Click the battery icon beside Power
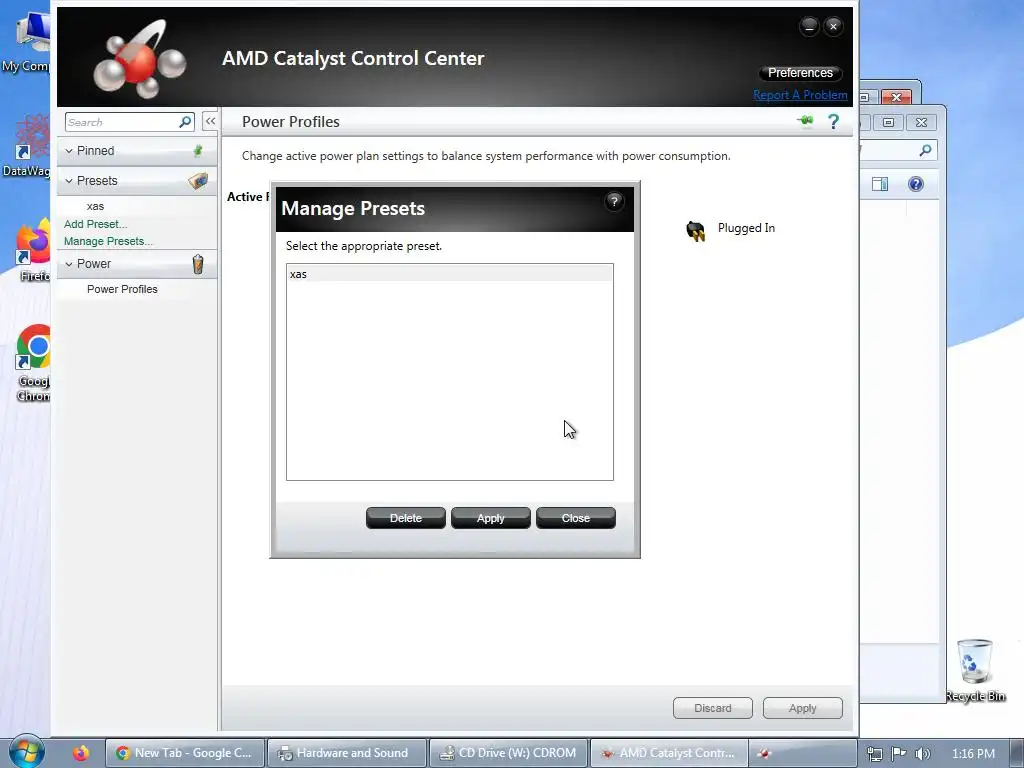1024x768 pixels. click(198, 264)
